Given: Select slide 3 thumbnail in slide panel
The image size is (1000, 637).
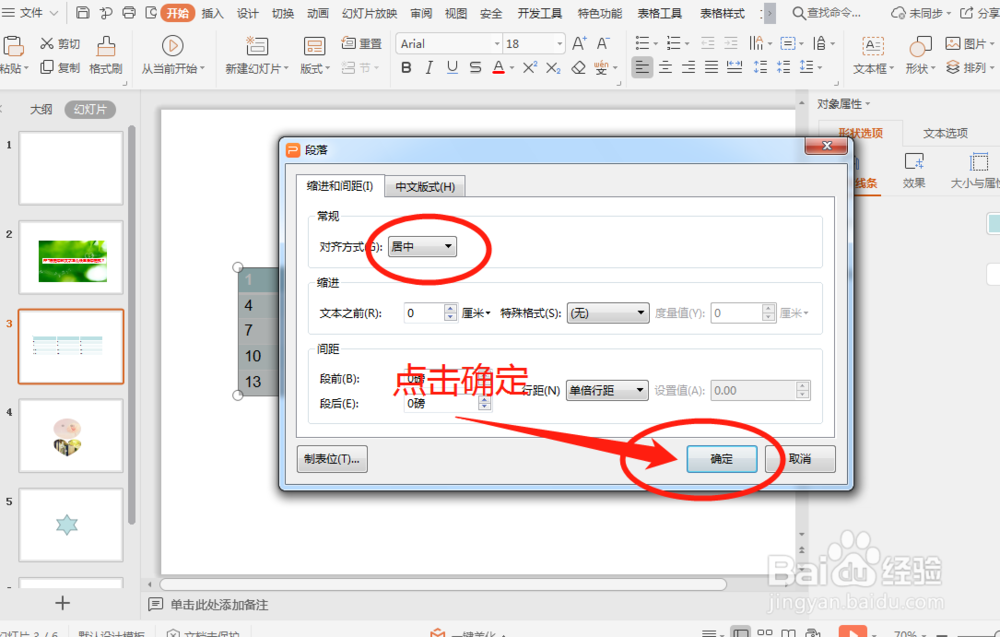Looking at the screenshot, I should [x=70, y=346].
